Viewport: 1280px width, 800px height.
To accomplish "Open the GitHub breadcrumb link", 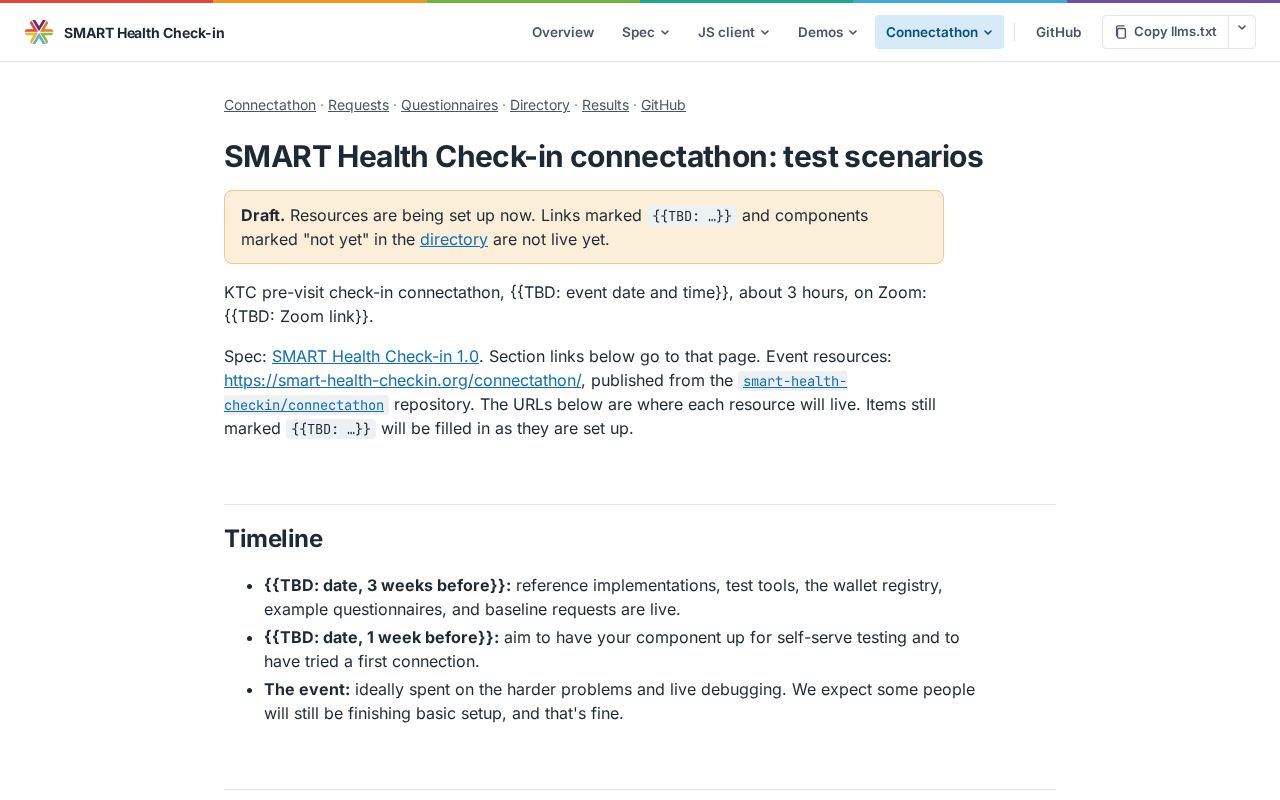I will [x=663, y=105].
